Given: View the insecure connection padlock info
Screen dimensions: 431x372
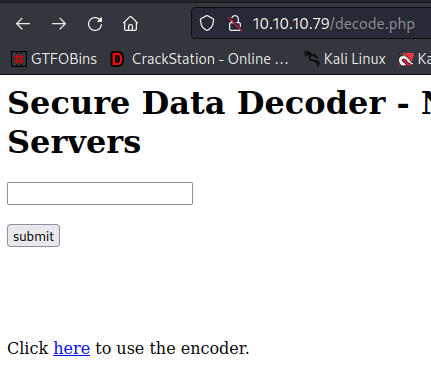Looking at the screenshot, I should pyautogui.click(x=235, y=24).
